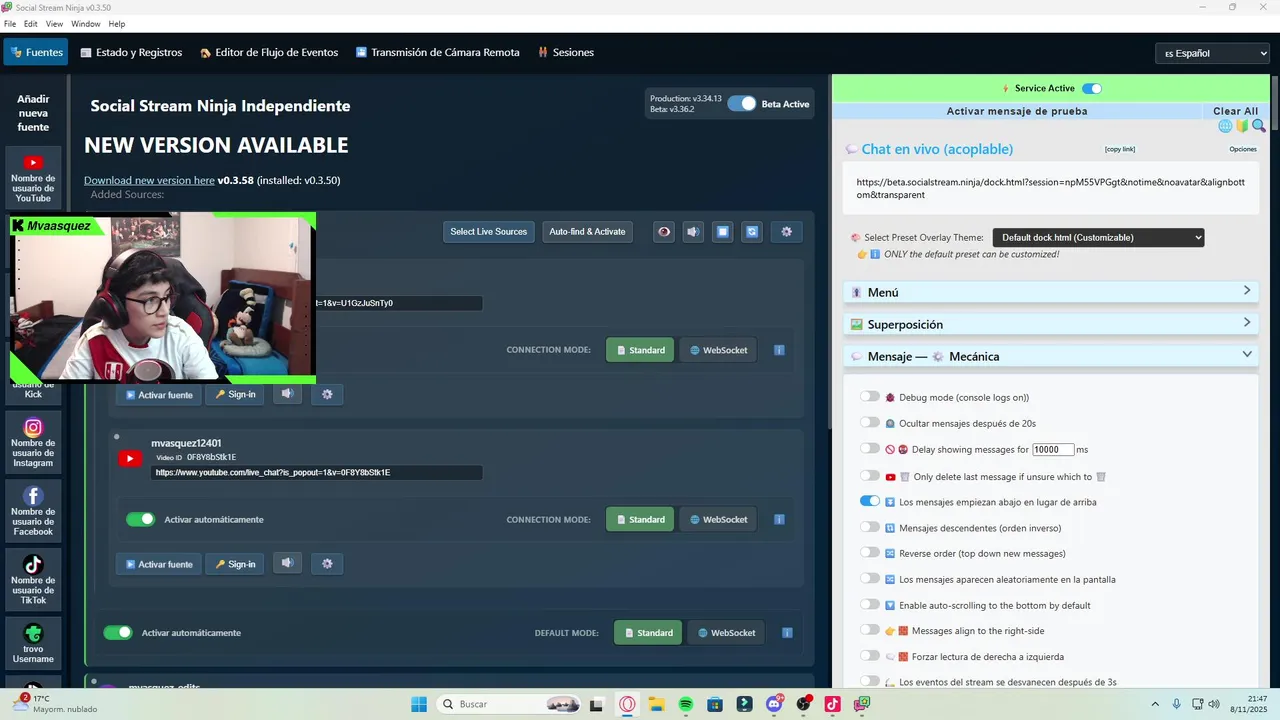Add a Facebook username source
1280x720 pixels.
33,510
